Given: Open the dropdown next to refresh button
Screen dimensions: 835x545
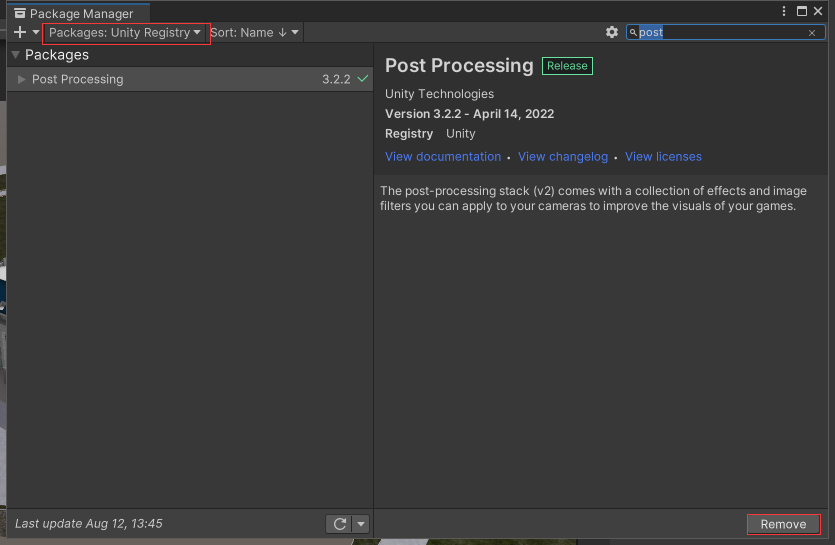Looking at the screenshot, I should click(361, 524).
